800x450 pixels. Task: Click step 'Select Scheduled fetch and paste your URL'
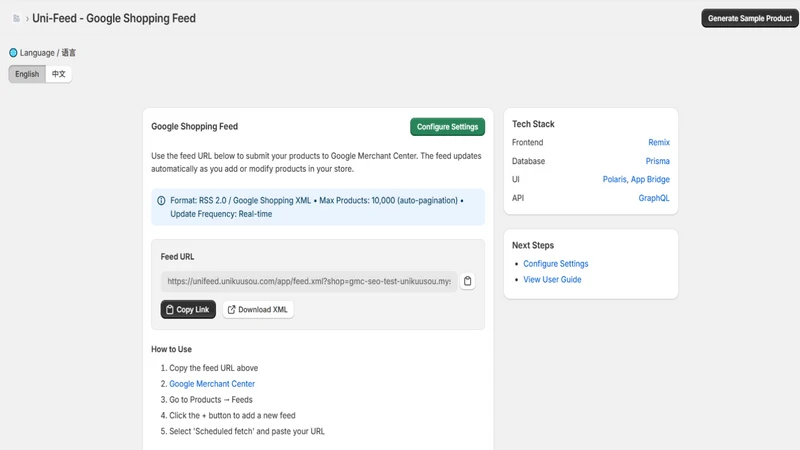click(x=247, y=431)
